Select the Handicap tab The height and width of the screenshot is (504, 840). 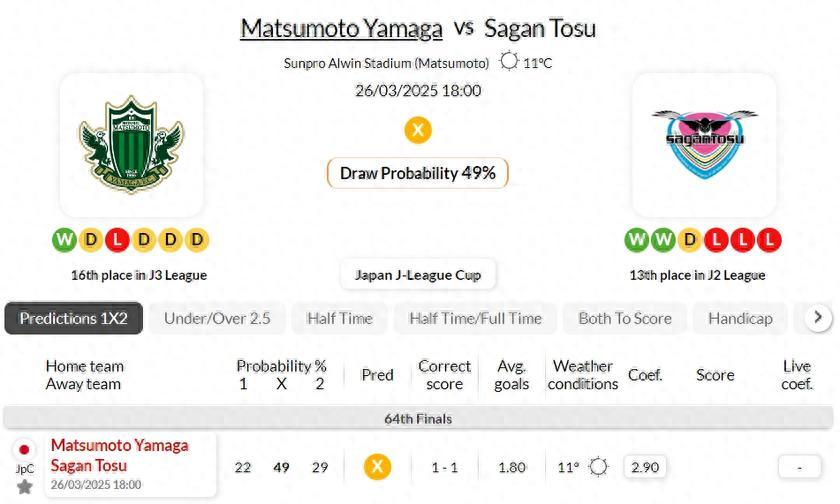pos(740,318)
